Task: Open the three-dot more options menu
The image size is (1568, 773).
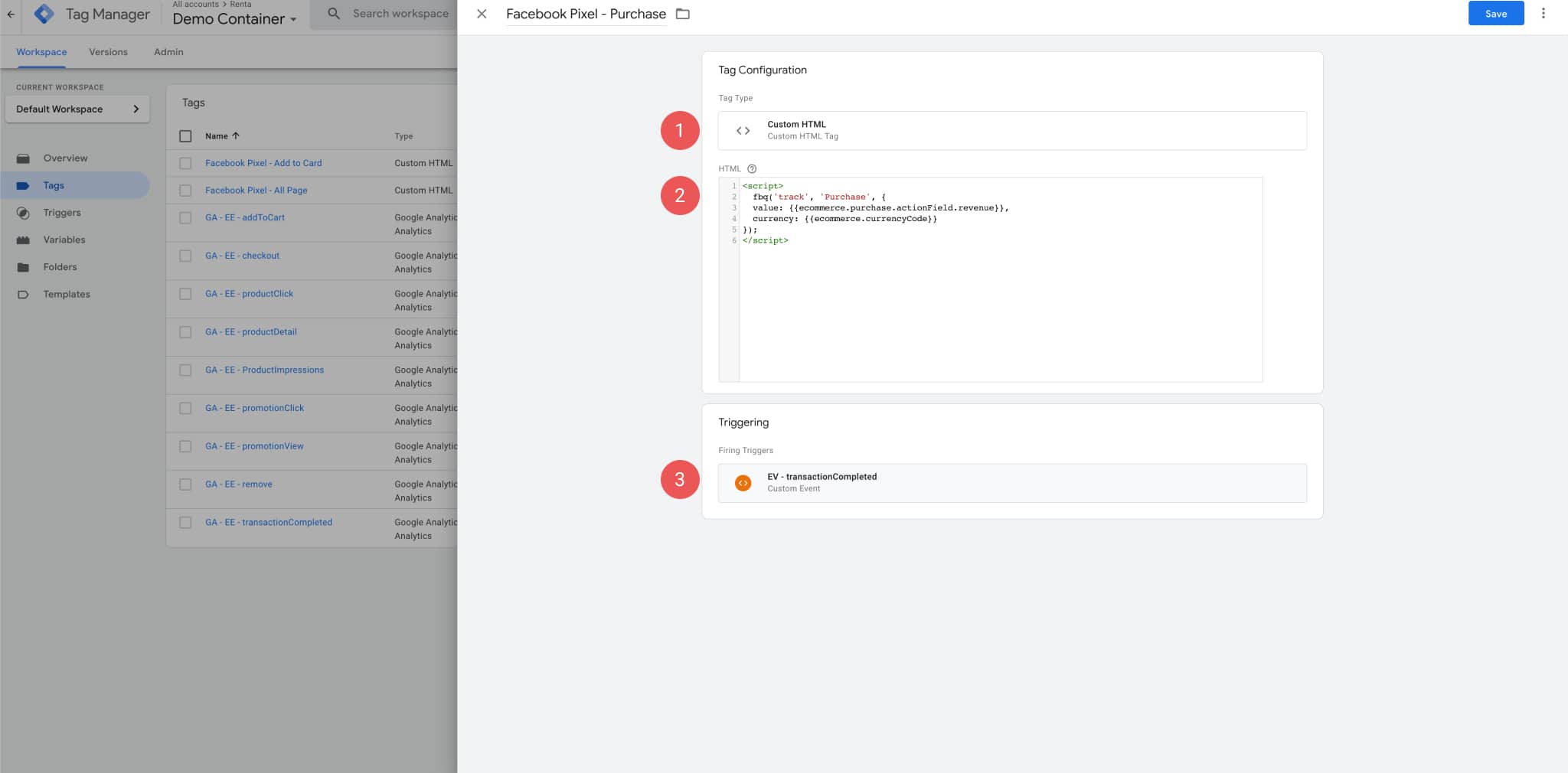Action: (1543, 14)
